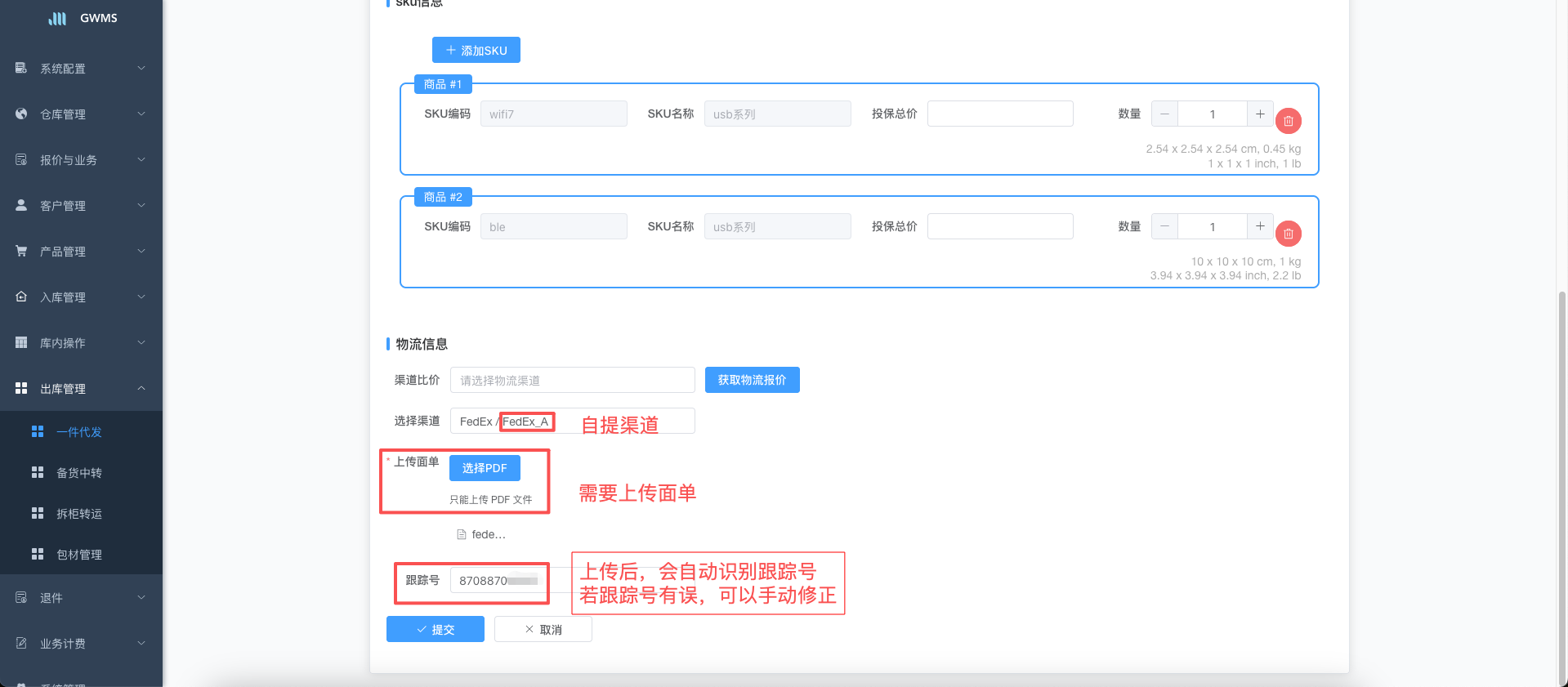Click the 包材管理 grid icon
1568x687 pixels.
38,554
